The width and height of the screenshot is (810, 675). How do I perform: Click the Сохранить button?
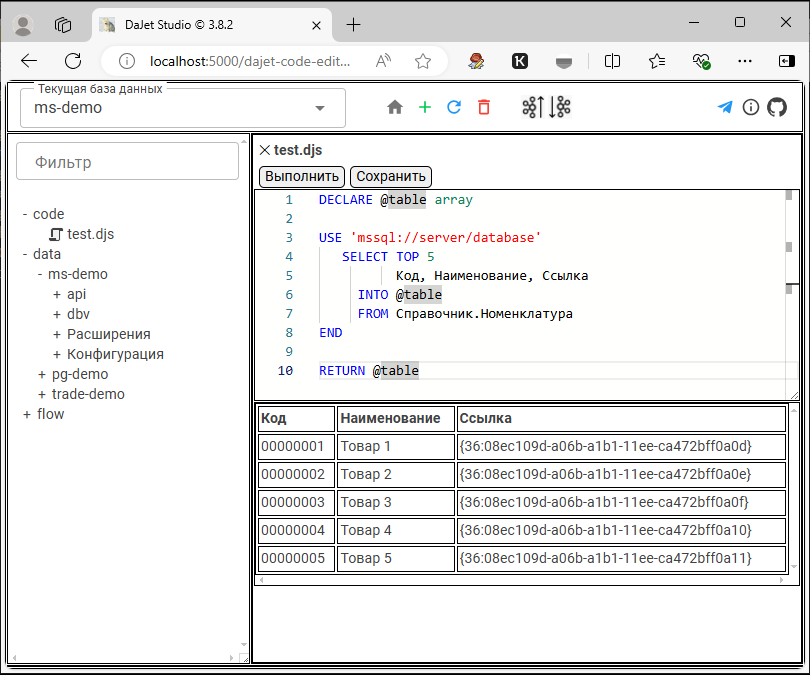[391, 176]
